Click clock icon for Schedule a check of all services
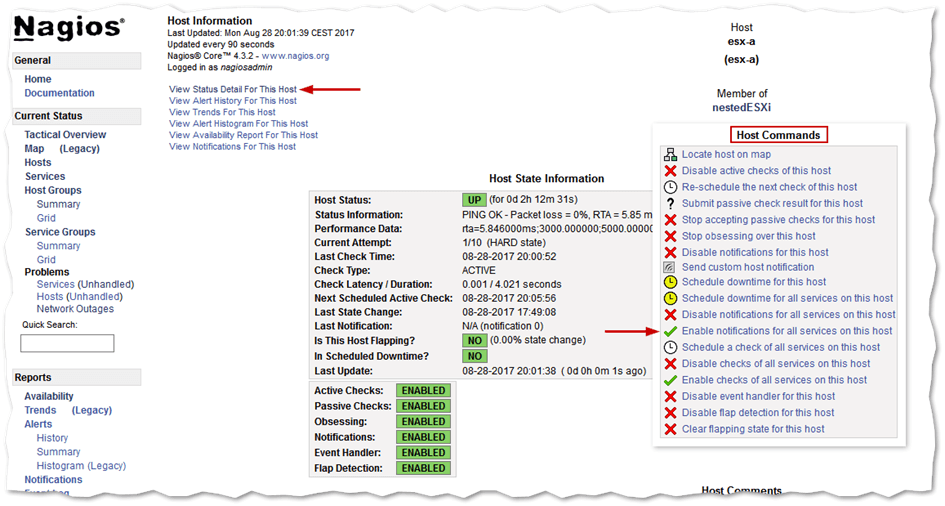Viewport: 945px width, 506px height. coord(670,347)
